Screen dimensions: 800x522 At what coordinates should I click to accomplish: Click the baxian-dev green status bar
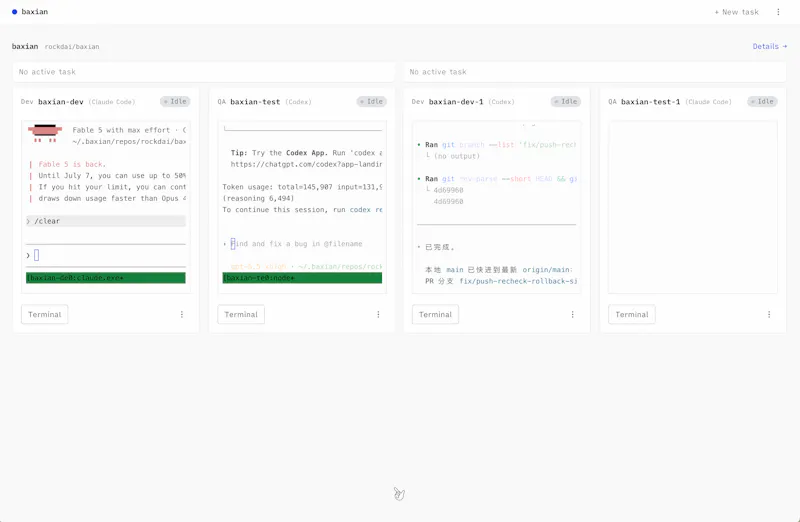point(106,278)
